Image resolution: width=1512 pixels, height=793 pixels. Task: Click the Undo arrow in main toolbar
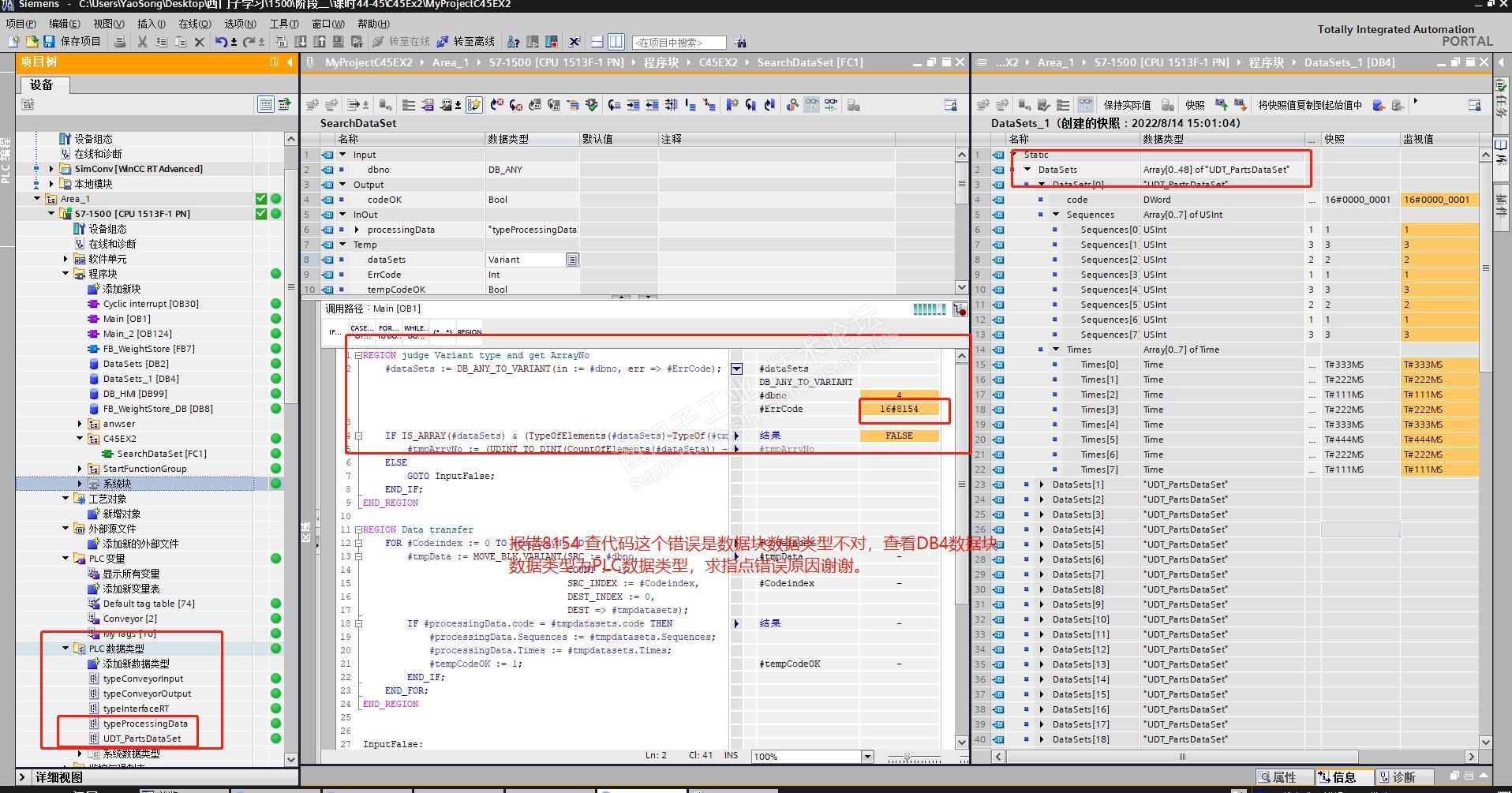click(x=221, y=42)
